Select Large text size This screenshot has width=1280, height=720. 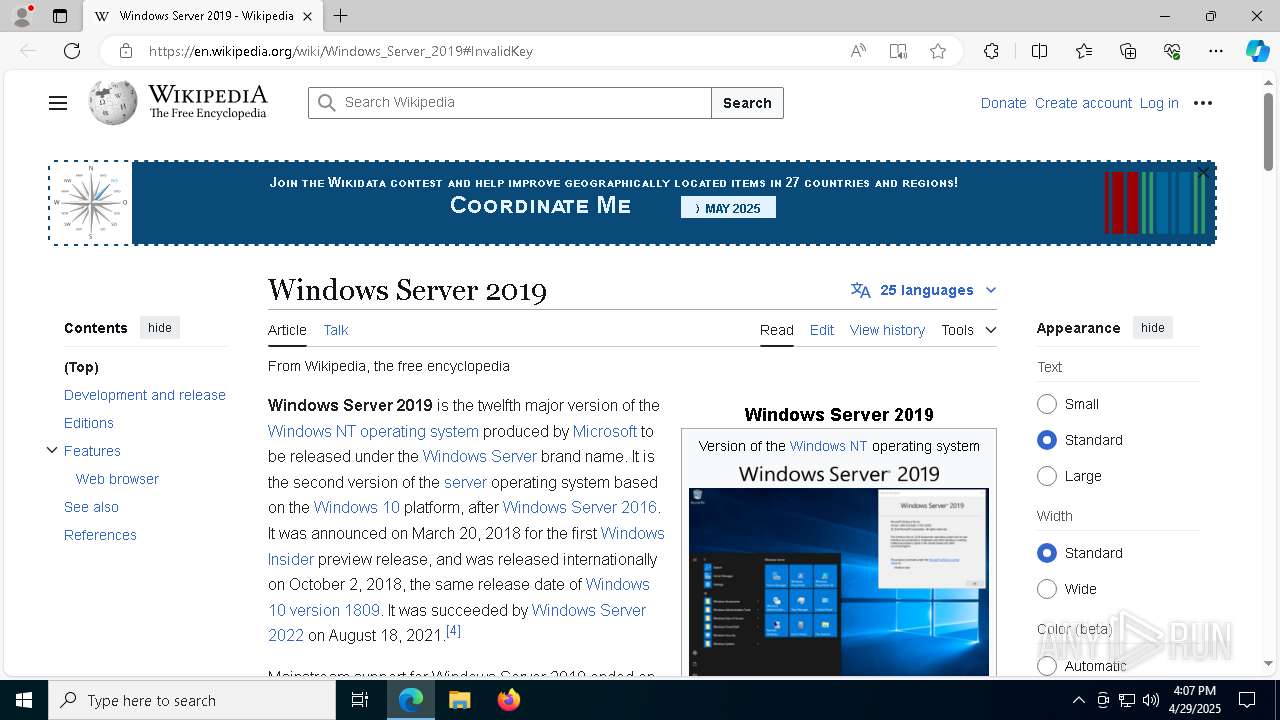(1047, 476)
